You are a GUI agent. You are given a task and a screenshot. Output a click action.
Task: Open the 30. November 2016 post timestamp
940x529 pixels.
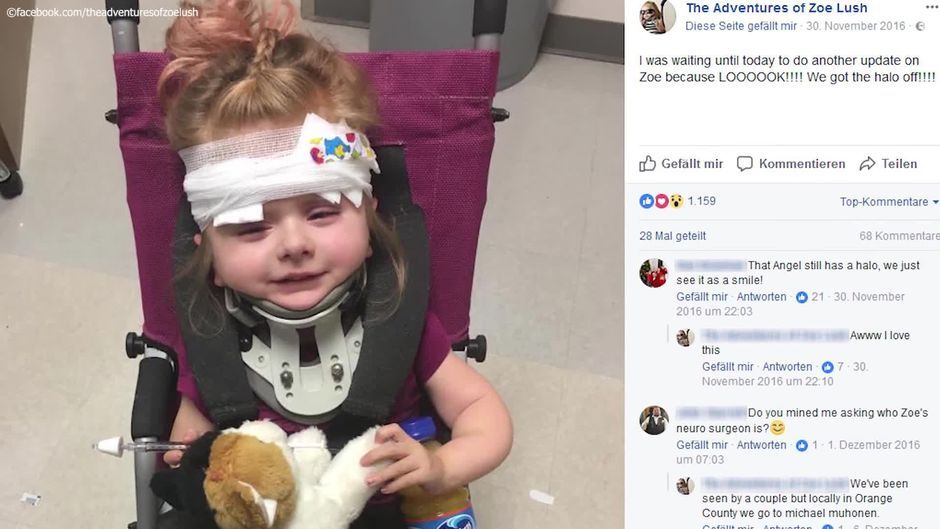[855, 26]
